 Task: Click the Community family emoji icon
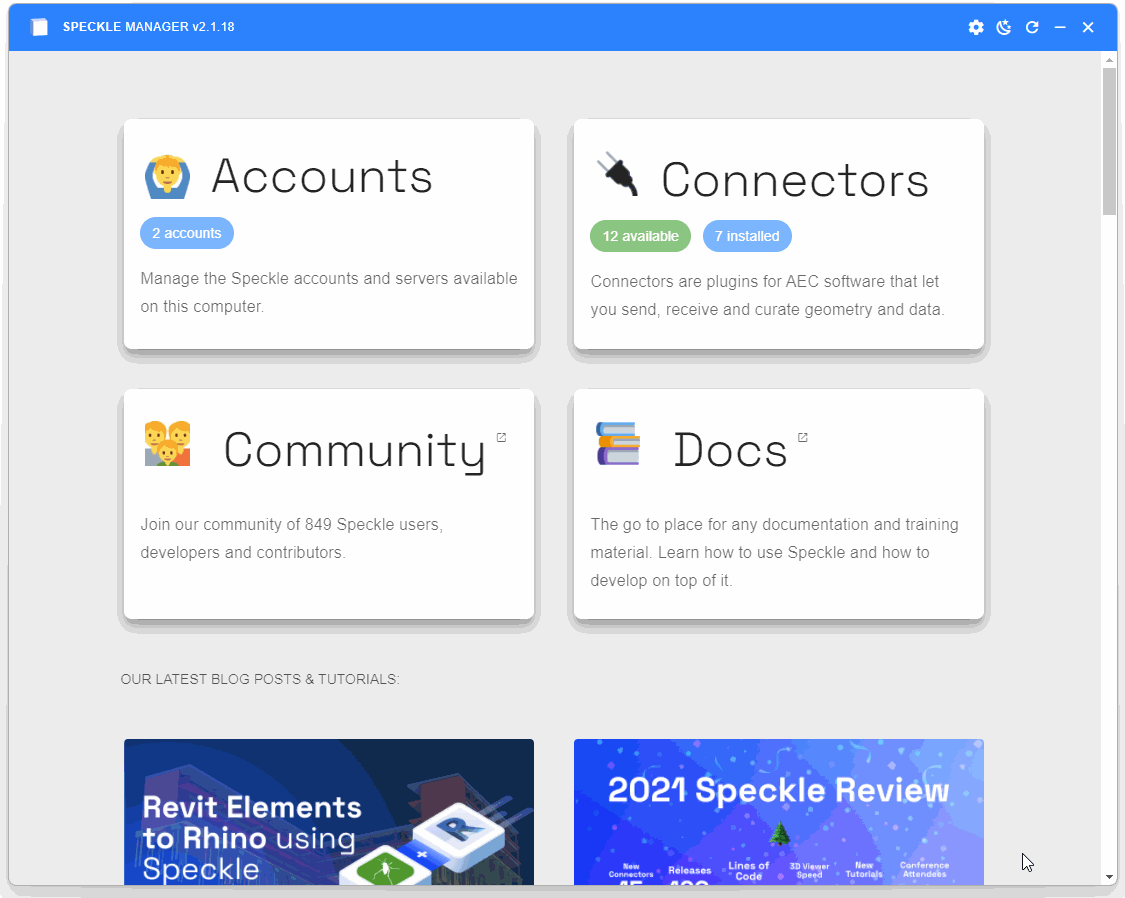[x=167, y=444]
